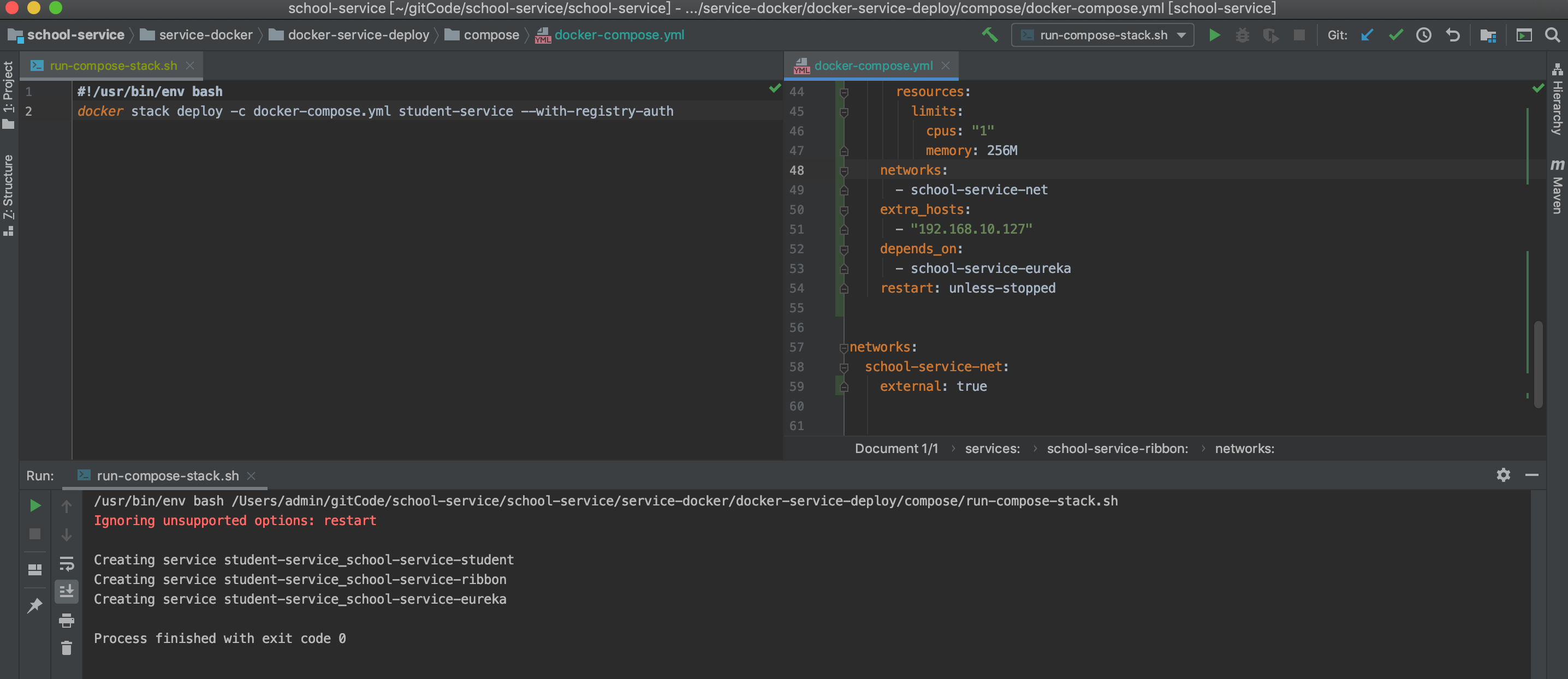
Task: Click line 2 docker stack deploy command
Action: (x=375, y=111)
